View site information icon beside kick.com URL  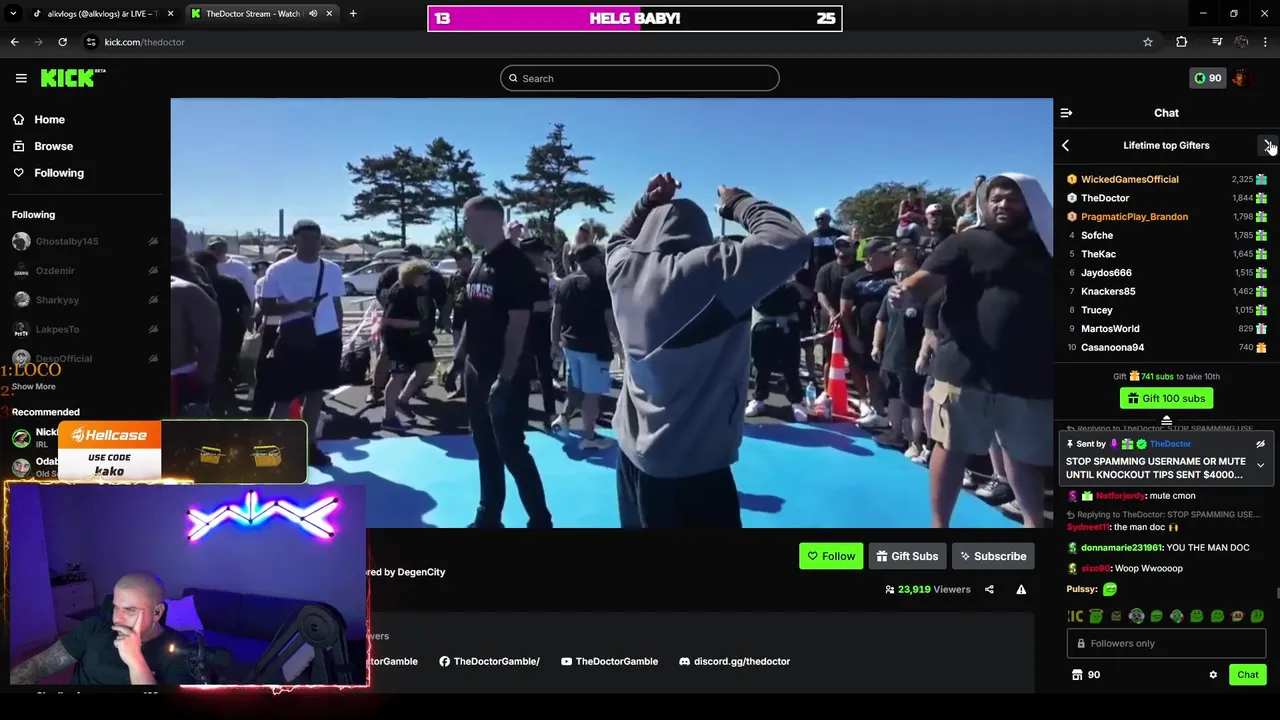(x=91, y=42)
